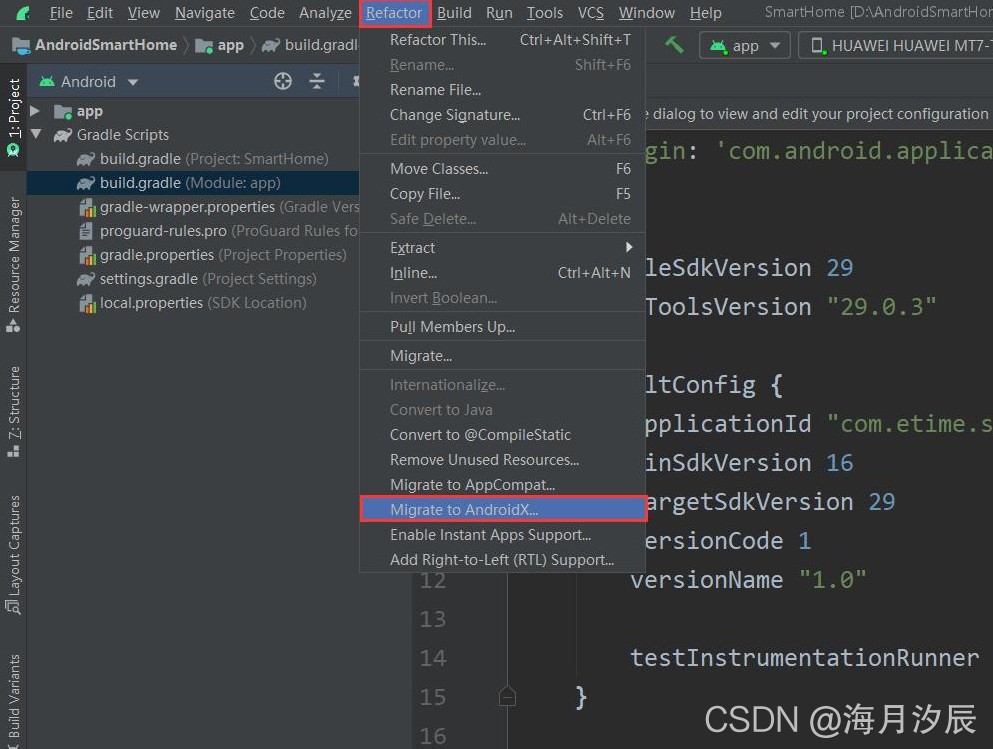Viewport: 993px width, 749px height.
Task: Click the Android Studio logo icon
Action: click(23, 13)
